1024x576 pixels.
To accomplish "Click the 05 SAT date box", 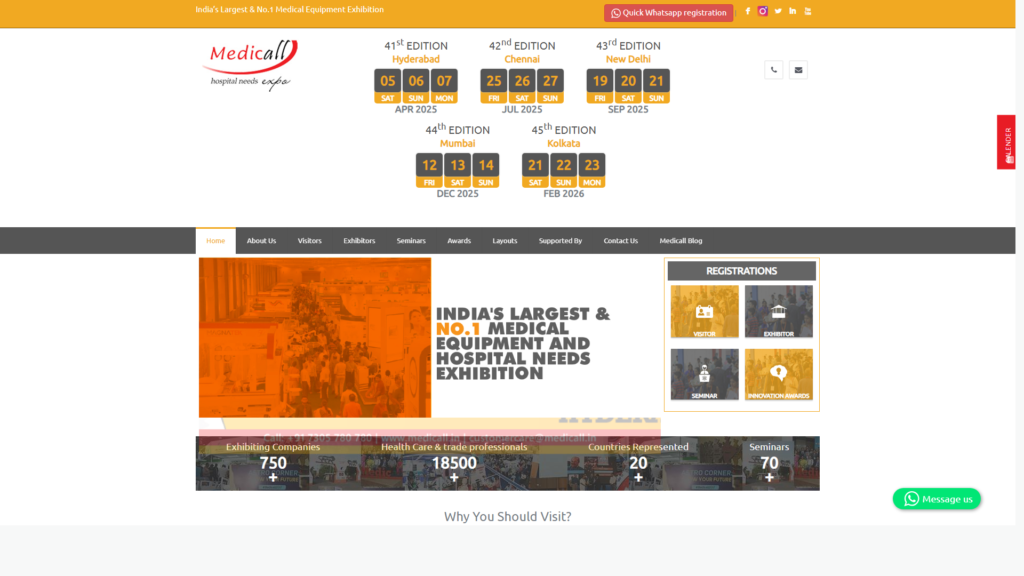I will coord(388,86).
